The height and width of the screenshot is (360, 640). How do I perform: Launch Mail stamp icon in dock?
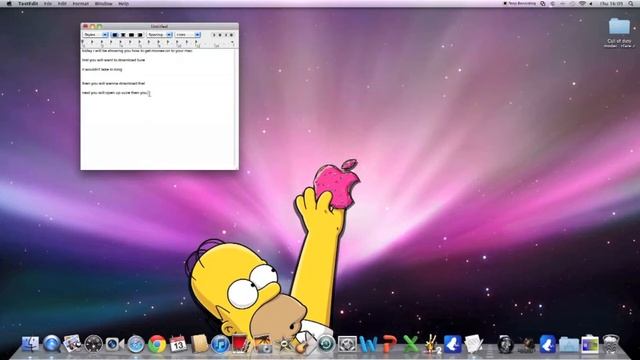pos(73,344)
